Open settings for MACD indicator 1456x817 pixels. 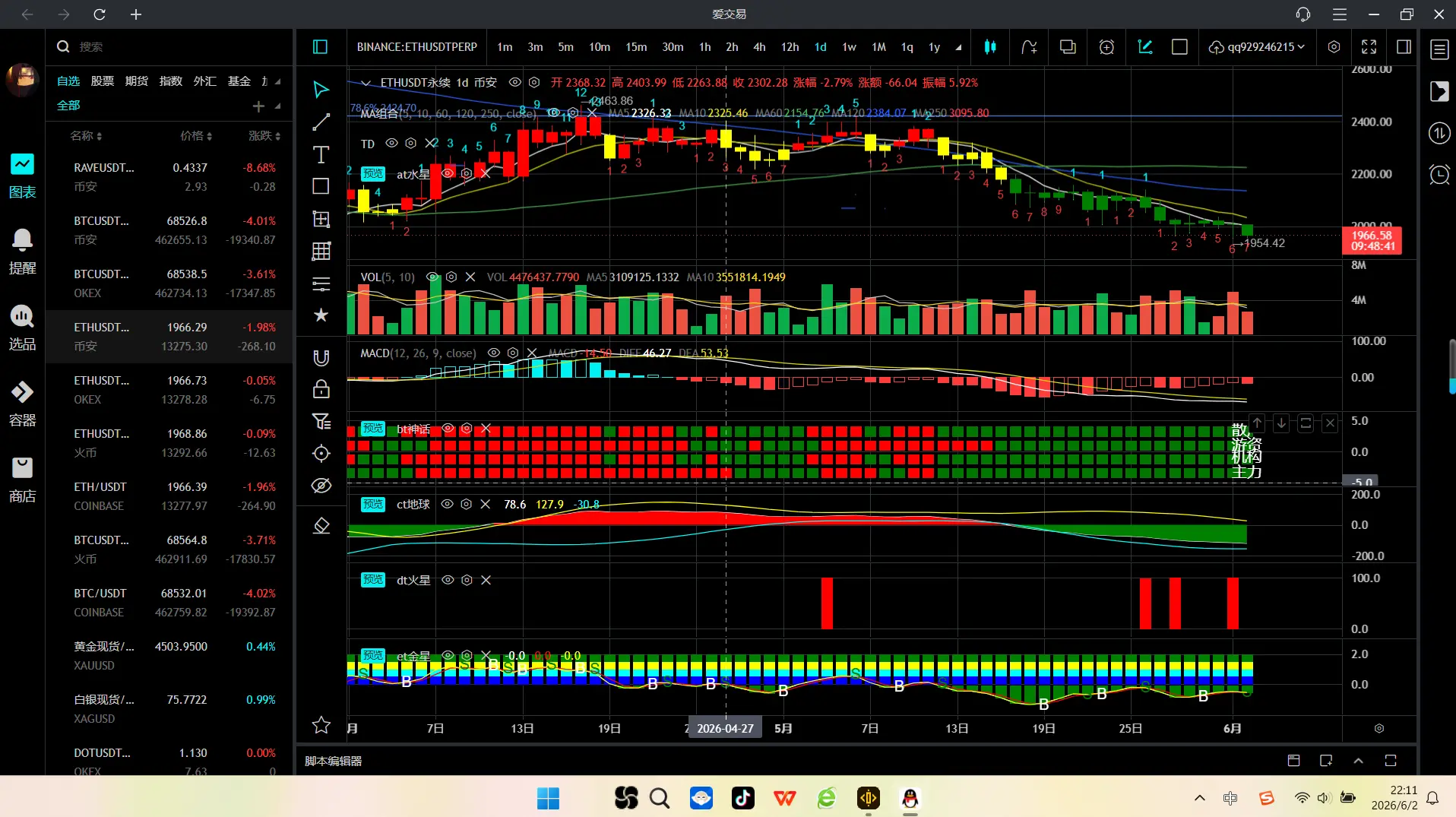point(513,353)
